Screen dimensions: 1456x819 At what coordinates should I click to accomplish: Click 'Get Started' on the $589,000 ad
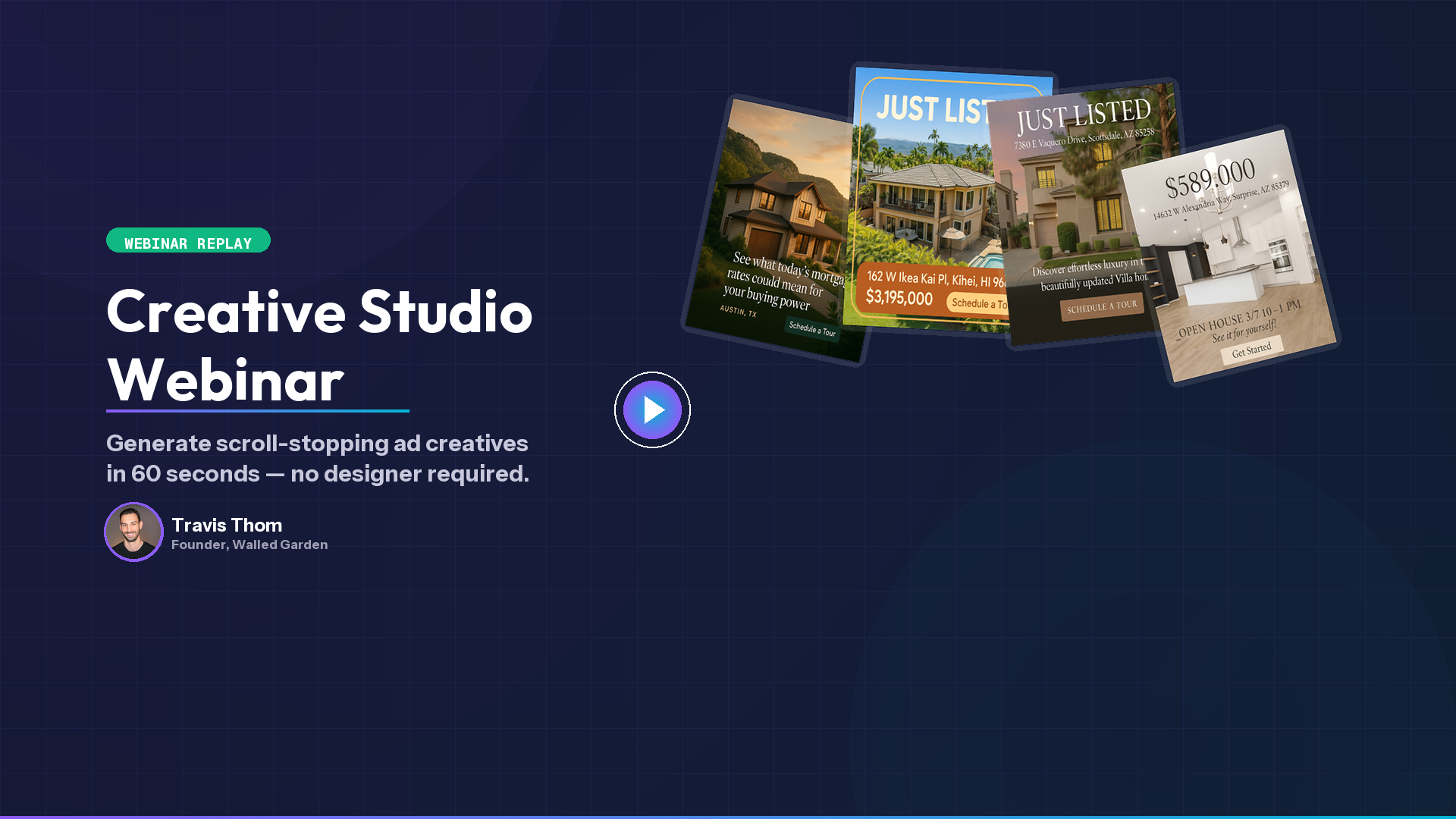[1251, 350]
